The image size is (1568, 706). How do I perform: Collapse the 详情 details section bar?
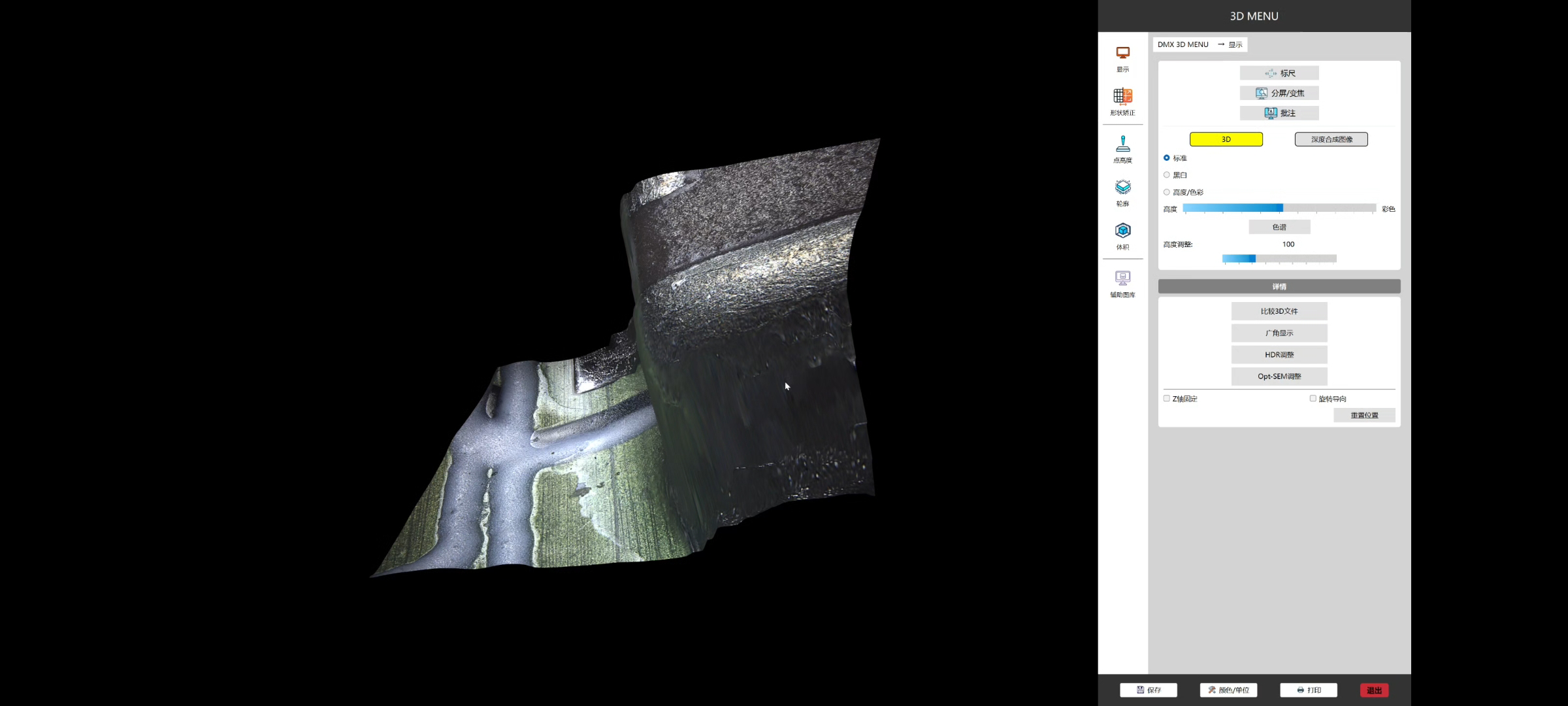coord(1279,286)
